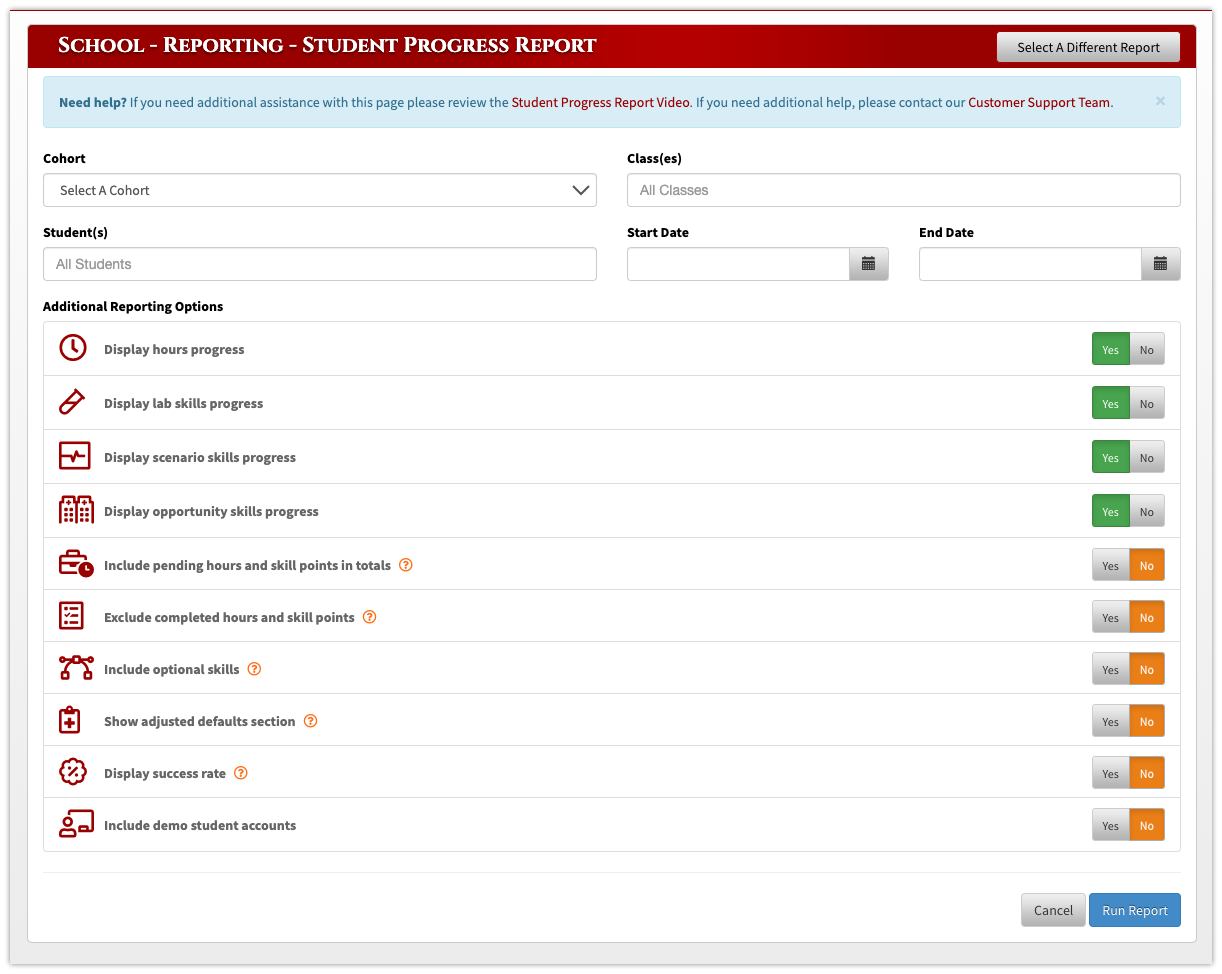The width and height of the screenshot is (1222, 974).
Task: Click the briefcase clock icon for pending hours
Action: point(76,564)
